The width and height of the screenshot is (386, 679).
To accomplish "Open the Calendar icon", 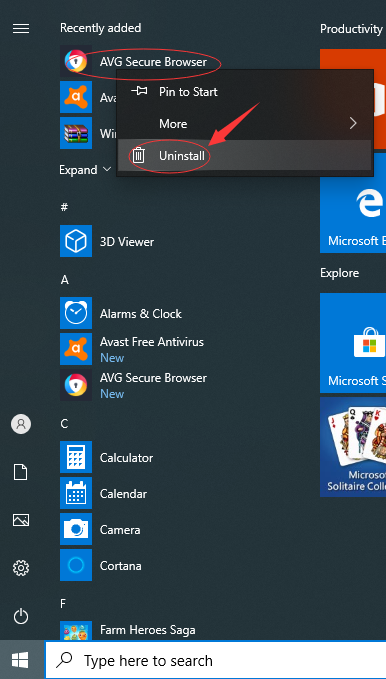I will tap(76, 493).
